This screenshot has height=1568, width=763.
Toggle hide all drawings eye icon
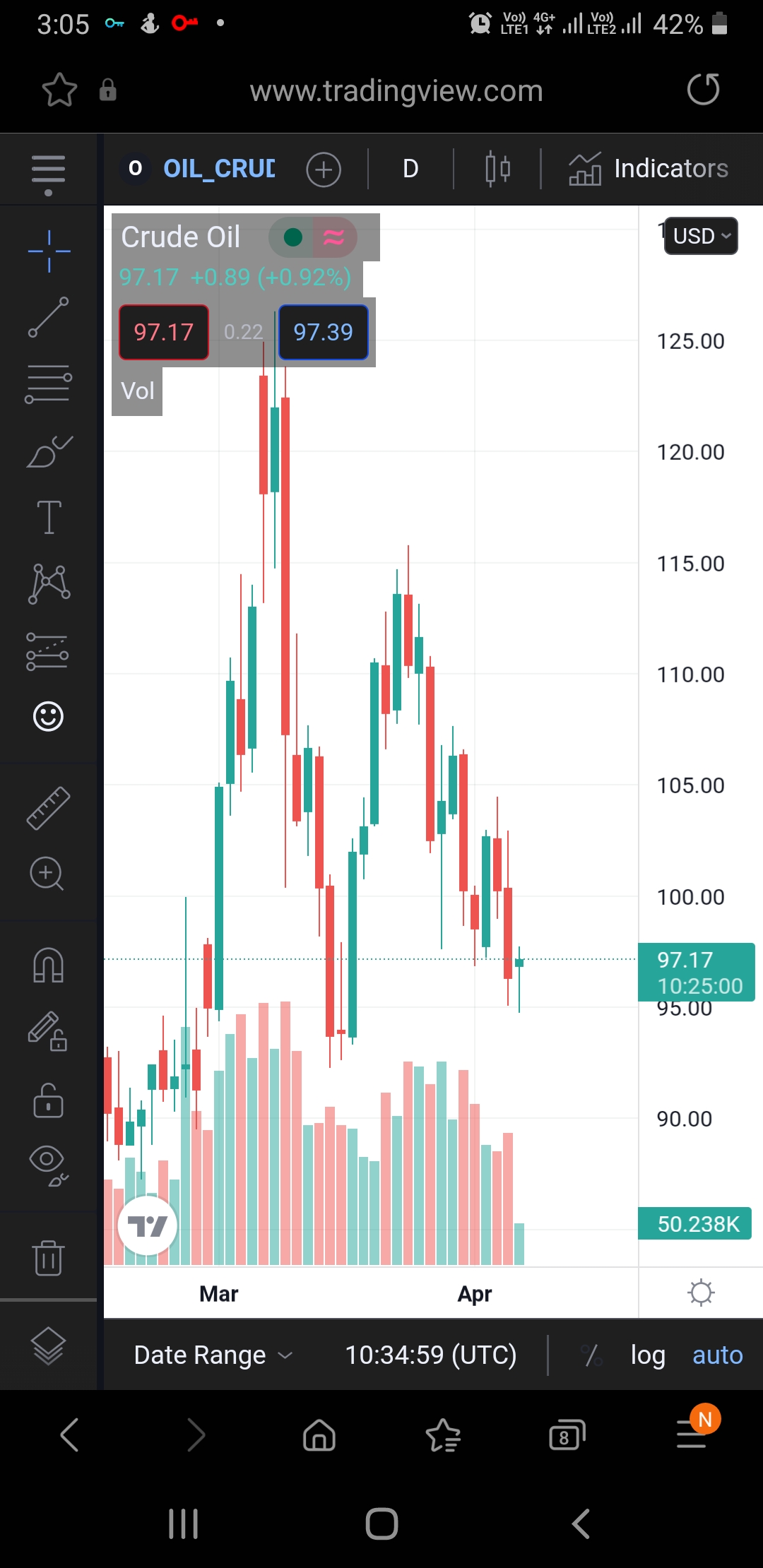pyautogui.click(x=48, y=1166)
